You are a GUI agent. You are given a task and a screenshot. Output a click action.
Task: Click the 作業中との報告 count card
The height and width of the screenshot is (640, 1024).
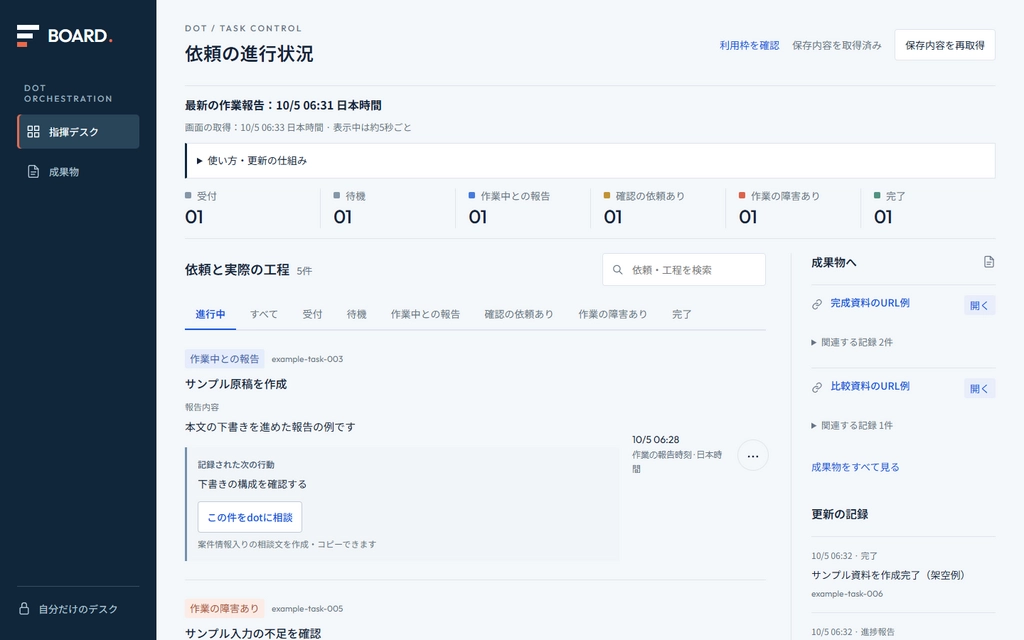523,208
